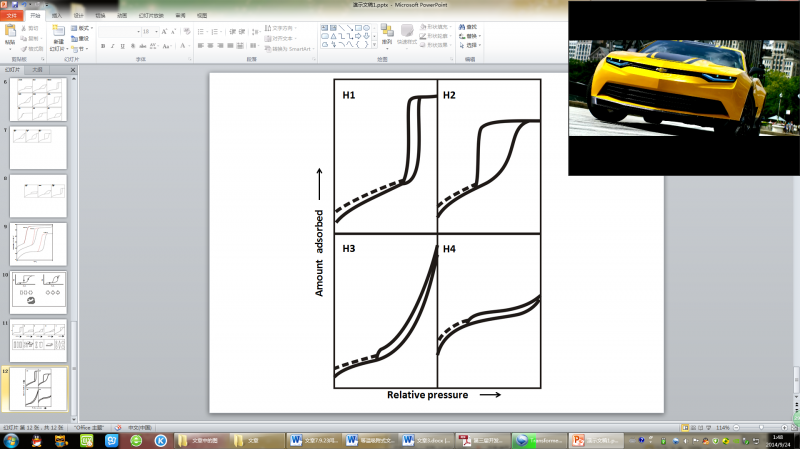Close the slide thumbnail pane
The height and width of the screenshot is (449, 800).
tap(72, 71)
